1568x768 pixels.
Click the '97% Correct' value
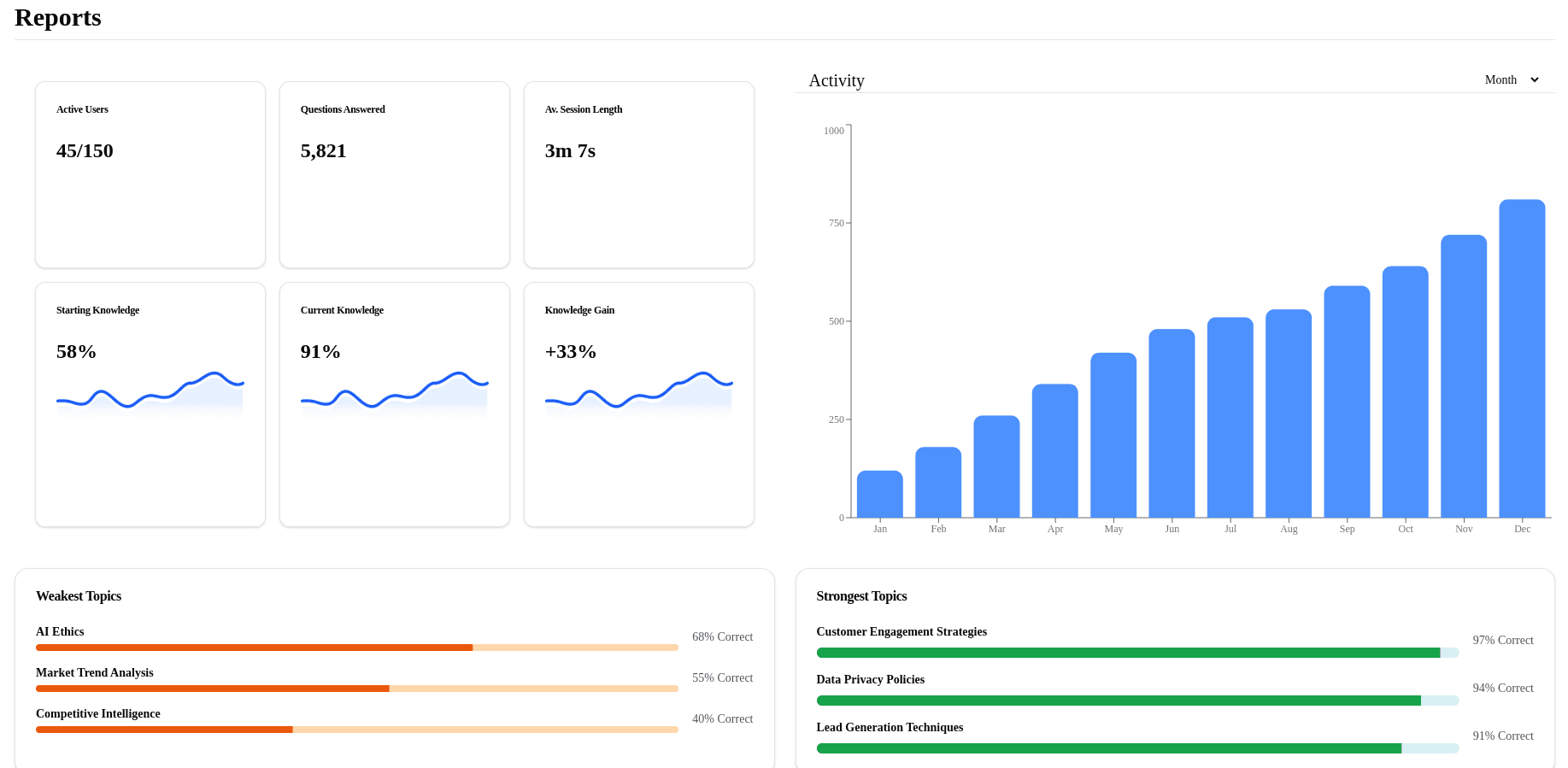(x=1503, y=640)
